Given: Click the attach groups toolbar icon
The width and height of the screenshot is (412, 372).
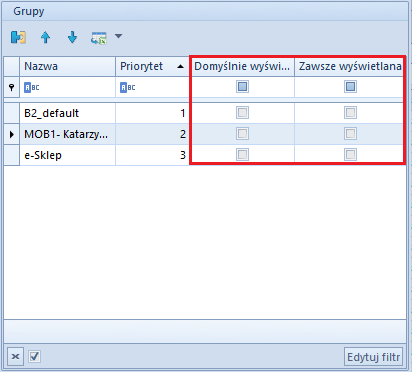Looking at the screenshot, I should [18, 37].
